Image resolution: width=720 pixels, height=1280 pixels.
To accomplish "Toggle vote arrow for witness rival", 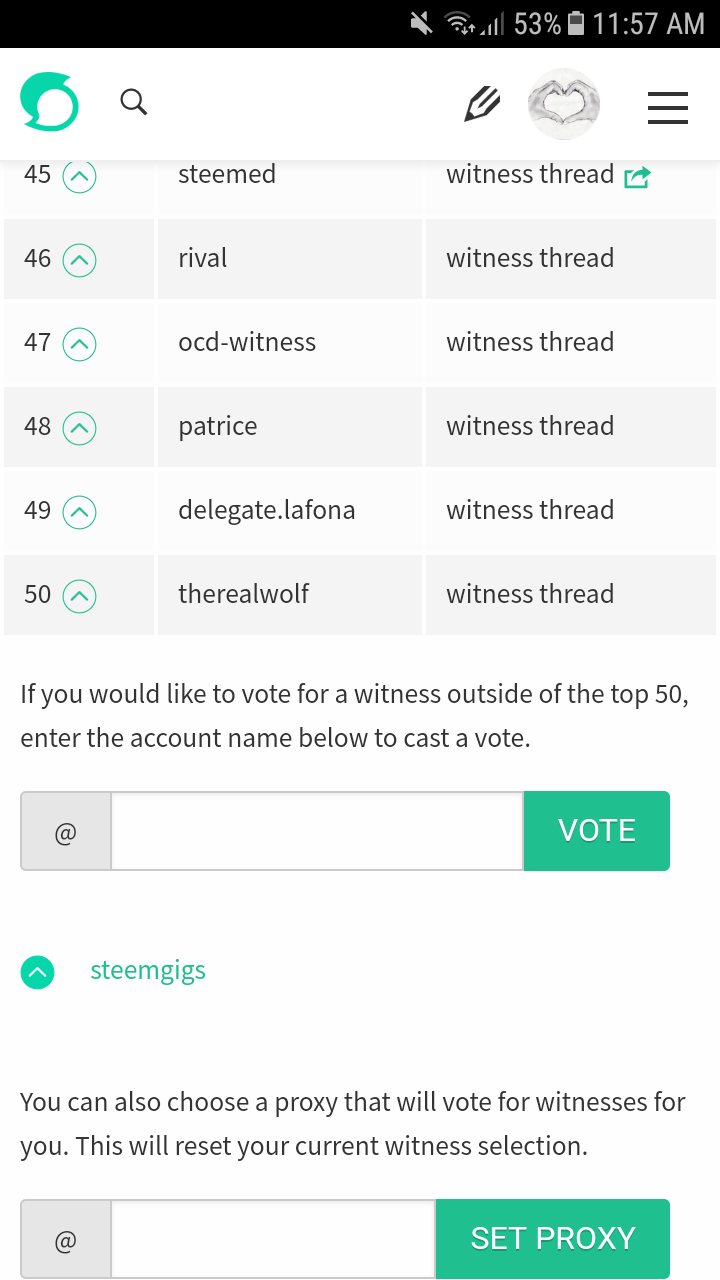I will click(x=80, y=261).
